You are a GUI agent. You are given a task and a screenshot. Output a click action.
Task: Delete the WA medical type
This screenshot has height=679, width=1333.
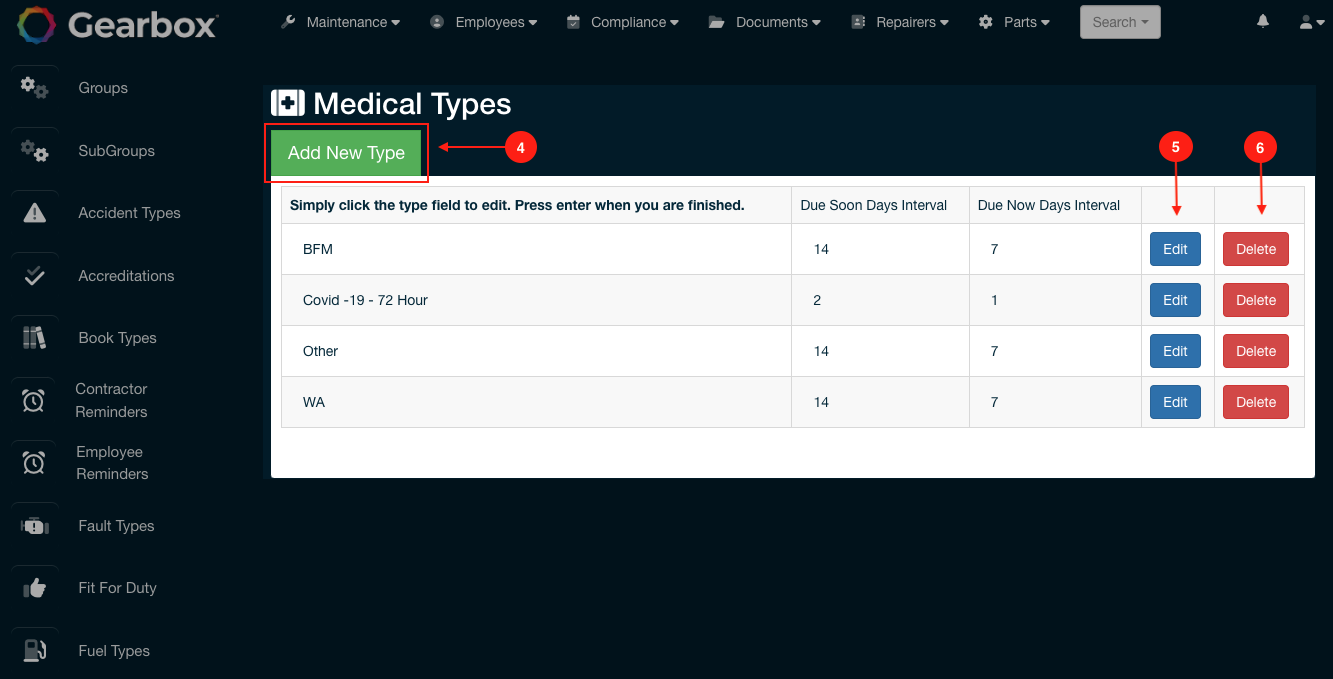[x=1256, y=402]
